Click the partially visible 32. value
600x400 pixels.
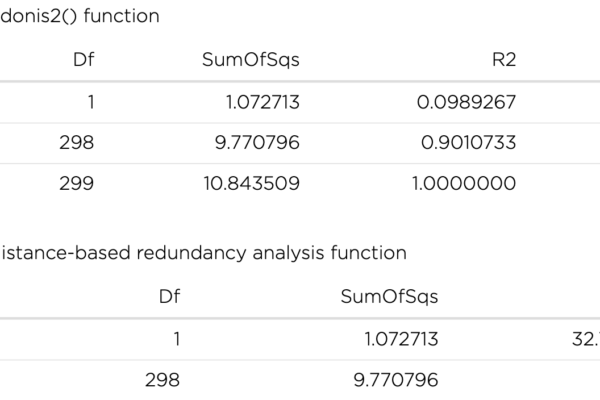(586, 339)
